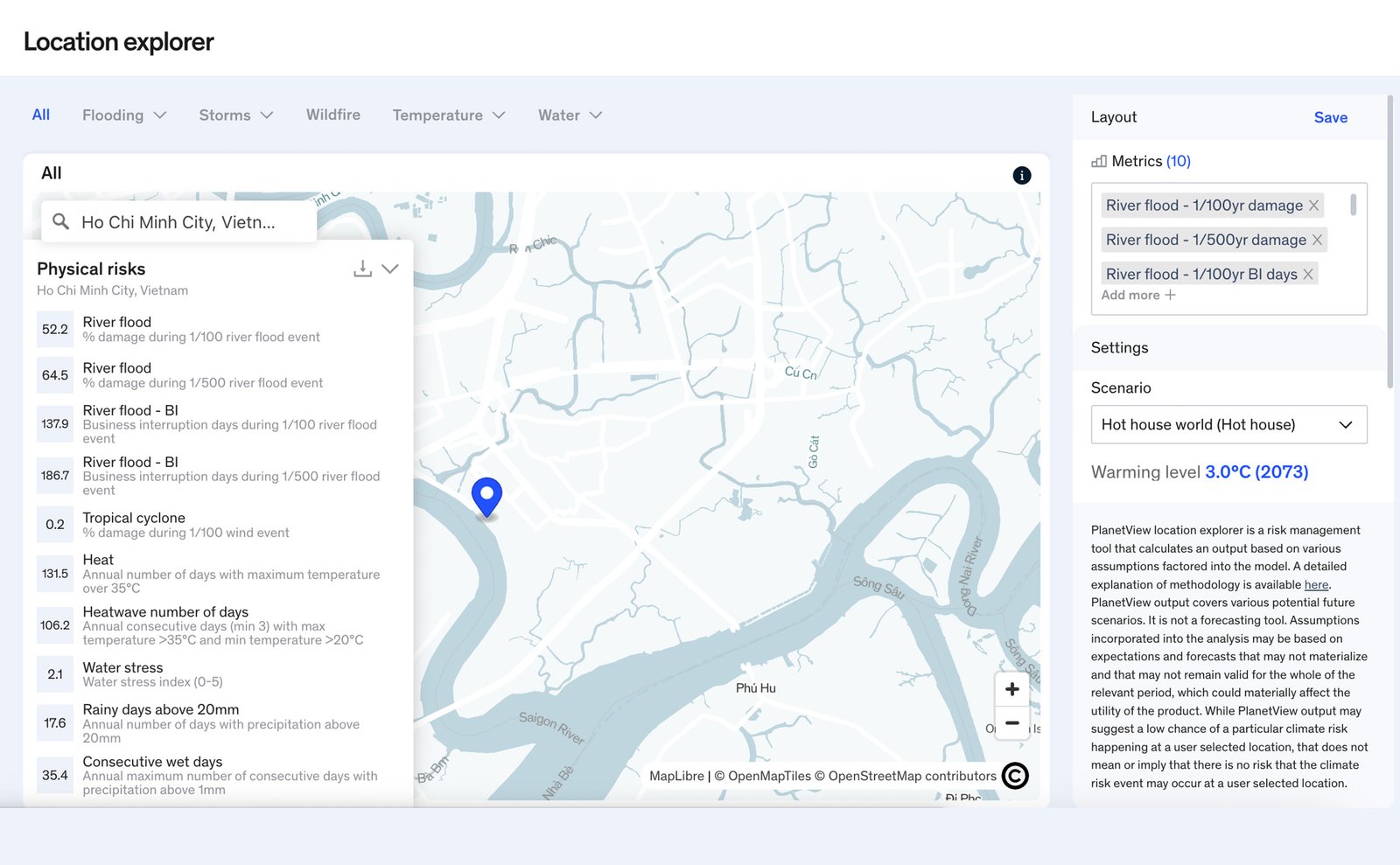
Task: Zoom out on the map with minus button
Action: 1011,722
